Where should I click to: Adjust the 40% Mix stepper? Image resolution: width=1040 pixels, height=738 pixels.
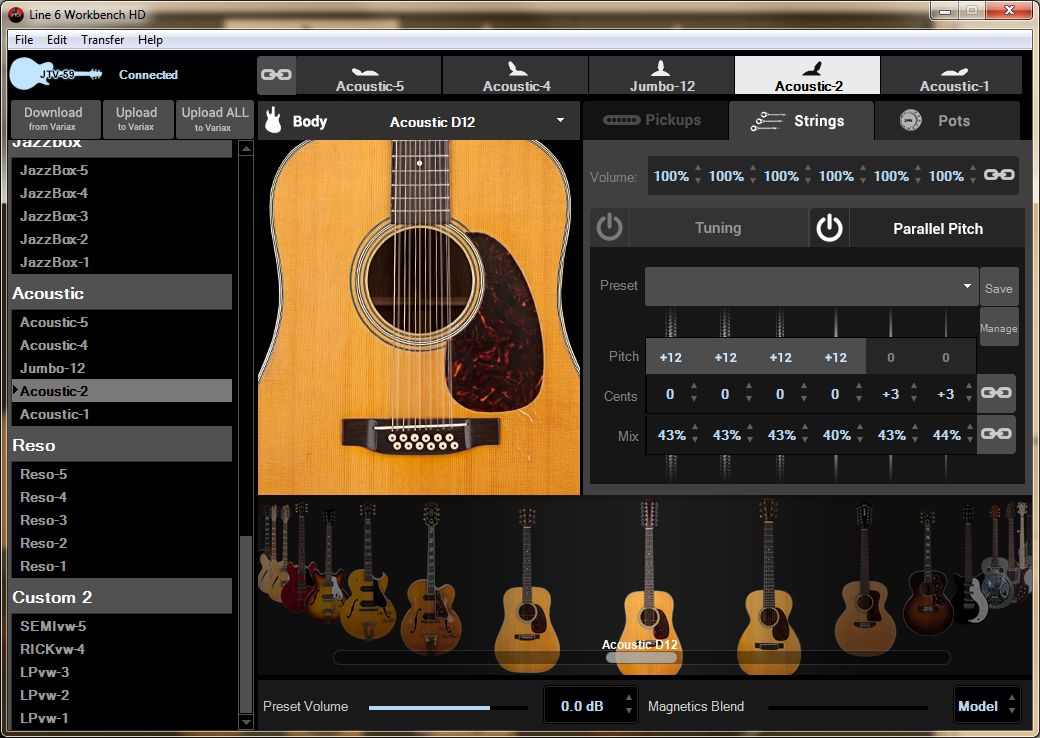[860, 434]
